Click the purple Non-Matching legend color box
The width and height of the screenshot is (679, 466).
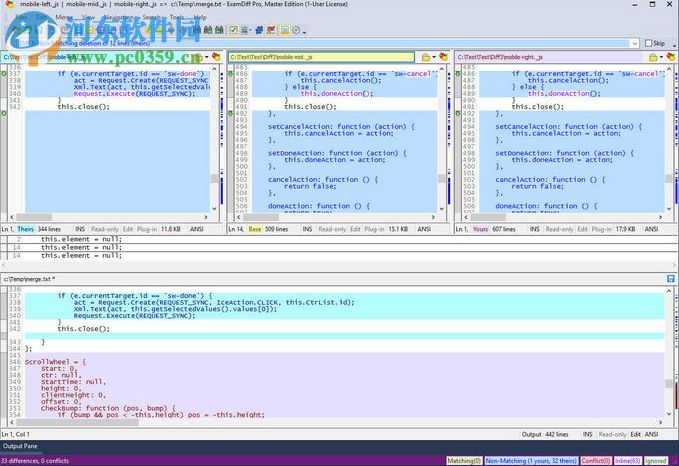(532, 460)
